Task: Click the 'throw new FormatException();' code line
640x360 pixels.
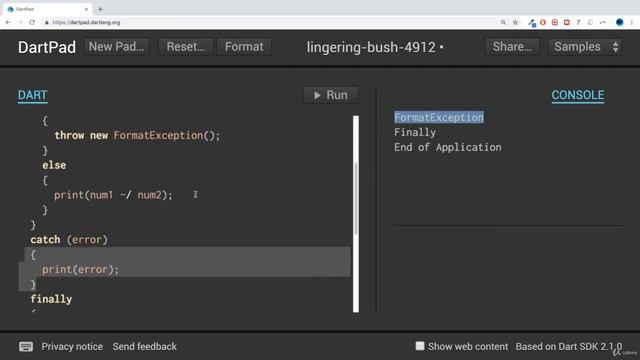Action: 137,135
